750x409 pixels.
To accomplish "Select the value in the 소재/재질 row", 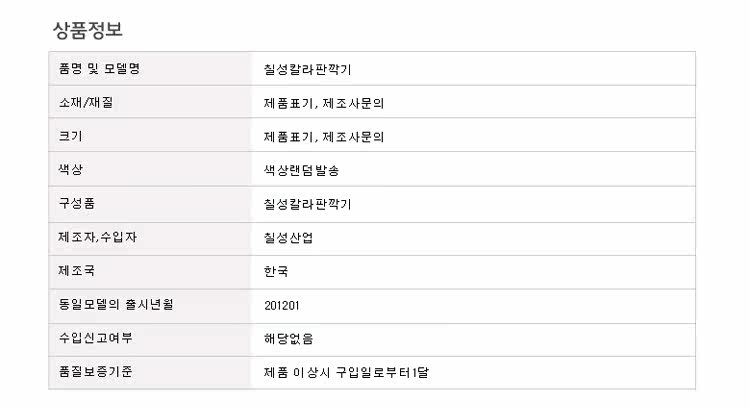I will coord(324,103).
